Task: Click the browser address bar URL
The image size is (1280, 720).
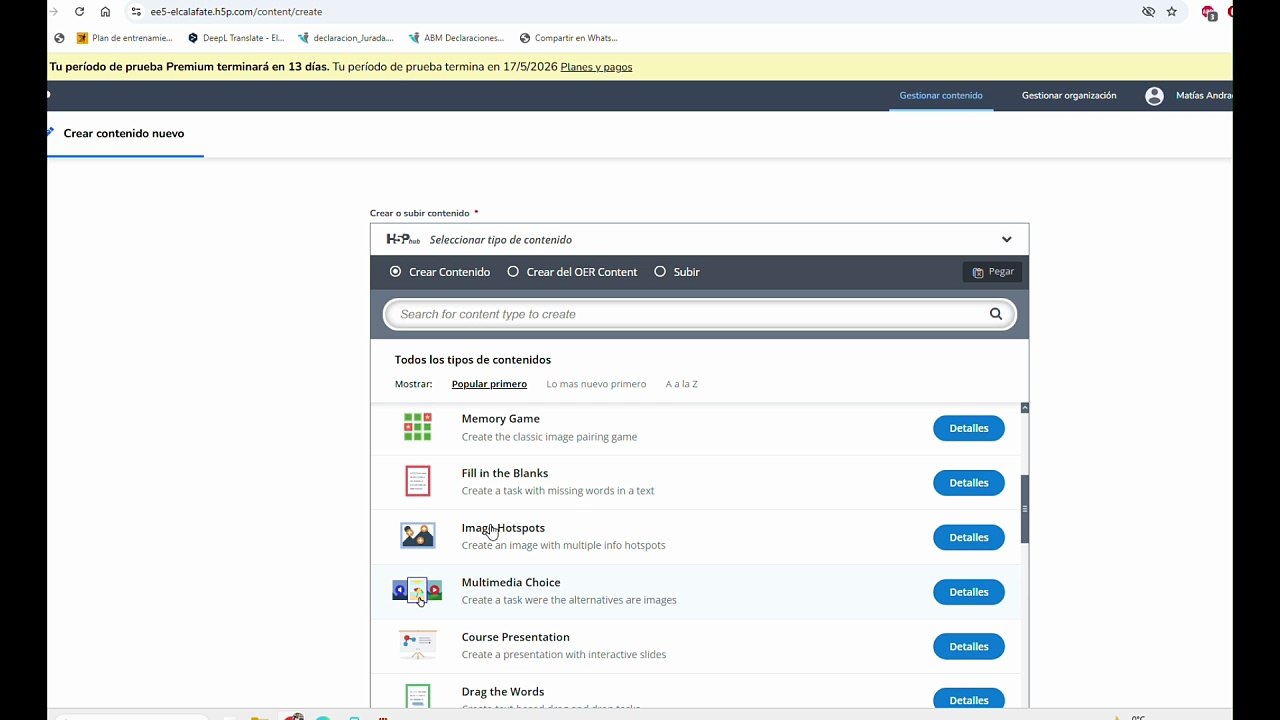Action: point(236,12)
